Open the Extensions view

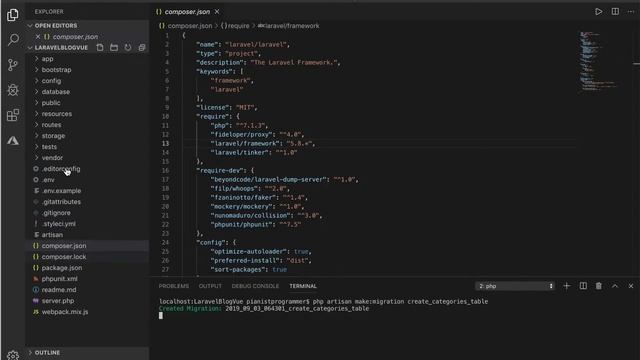(13, 115)
